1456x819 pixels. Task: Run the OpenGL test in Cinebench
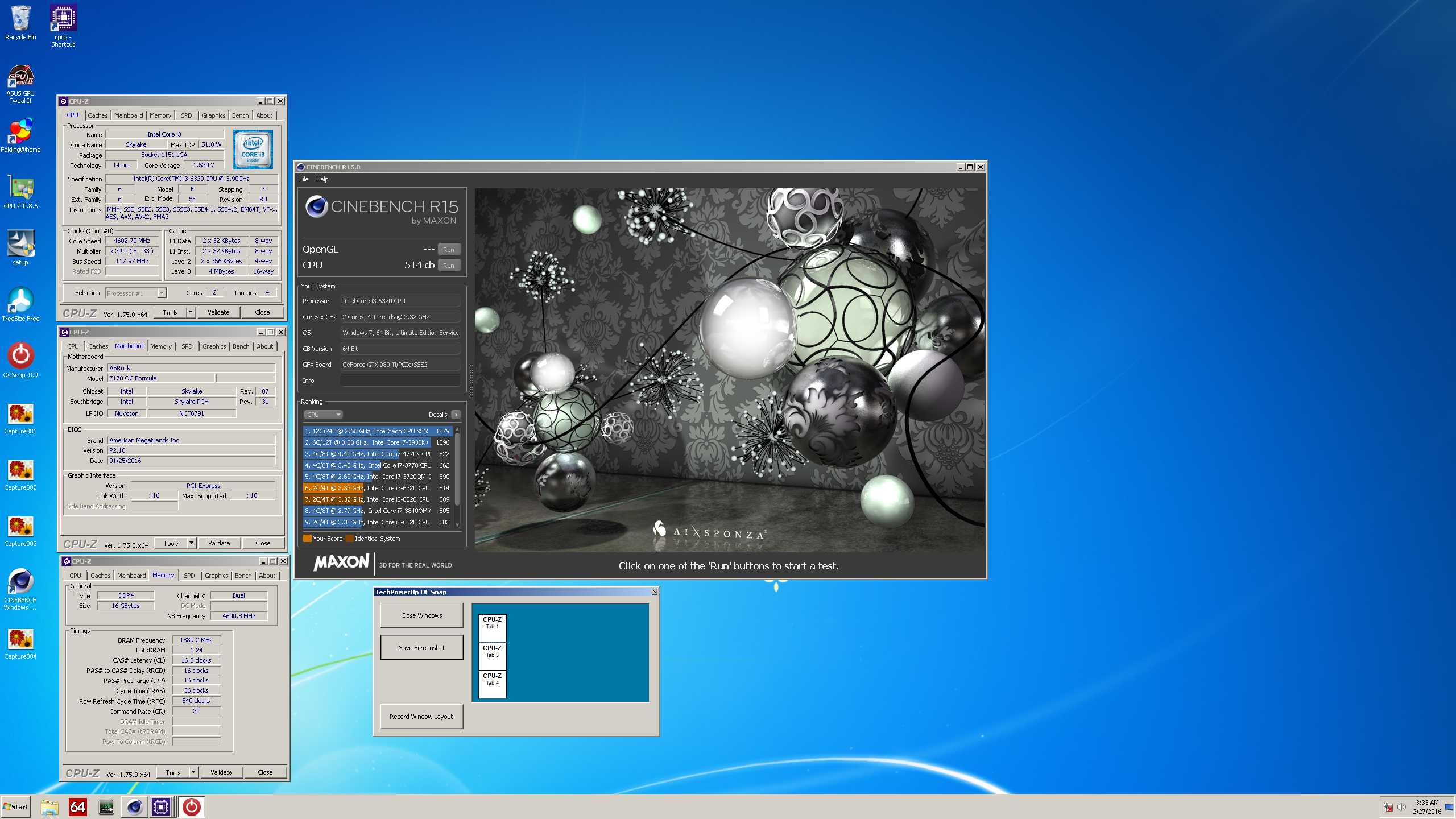click(448, 250)
